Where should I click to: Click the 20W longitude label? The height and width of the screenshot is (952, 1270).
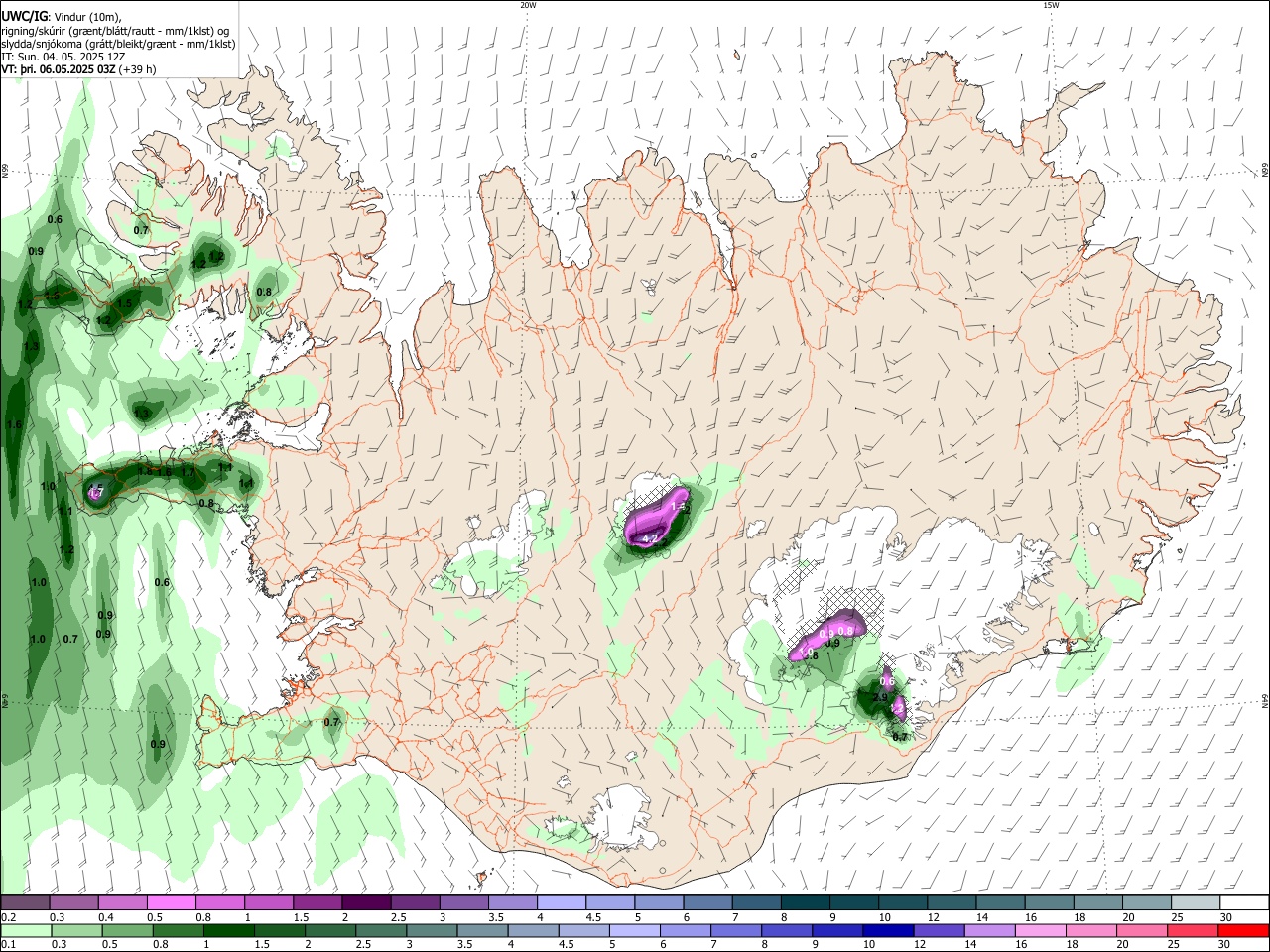528,5
